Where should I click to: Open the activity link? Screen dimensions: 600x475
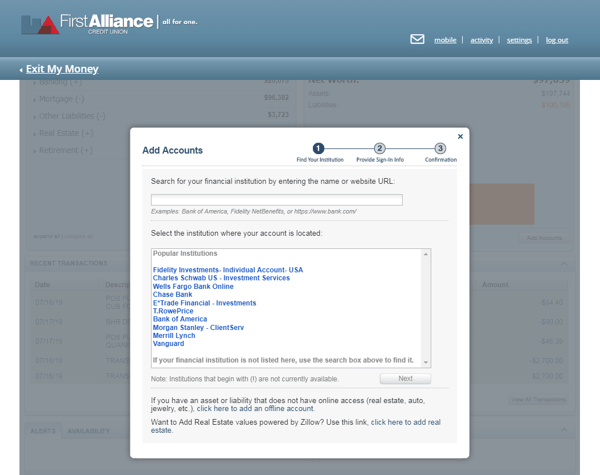point(481,40)
